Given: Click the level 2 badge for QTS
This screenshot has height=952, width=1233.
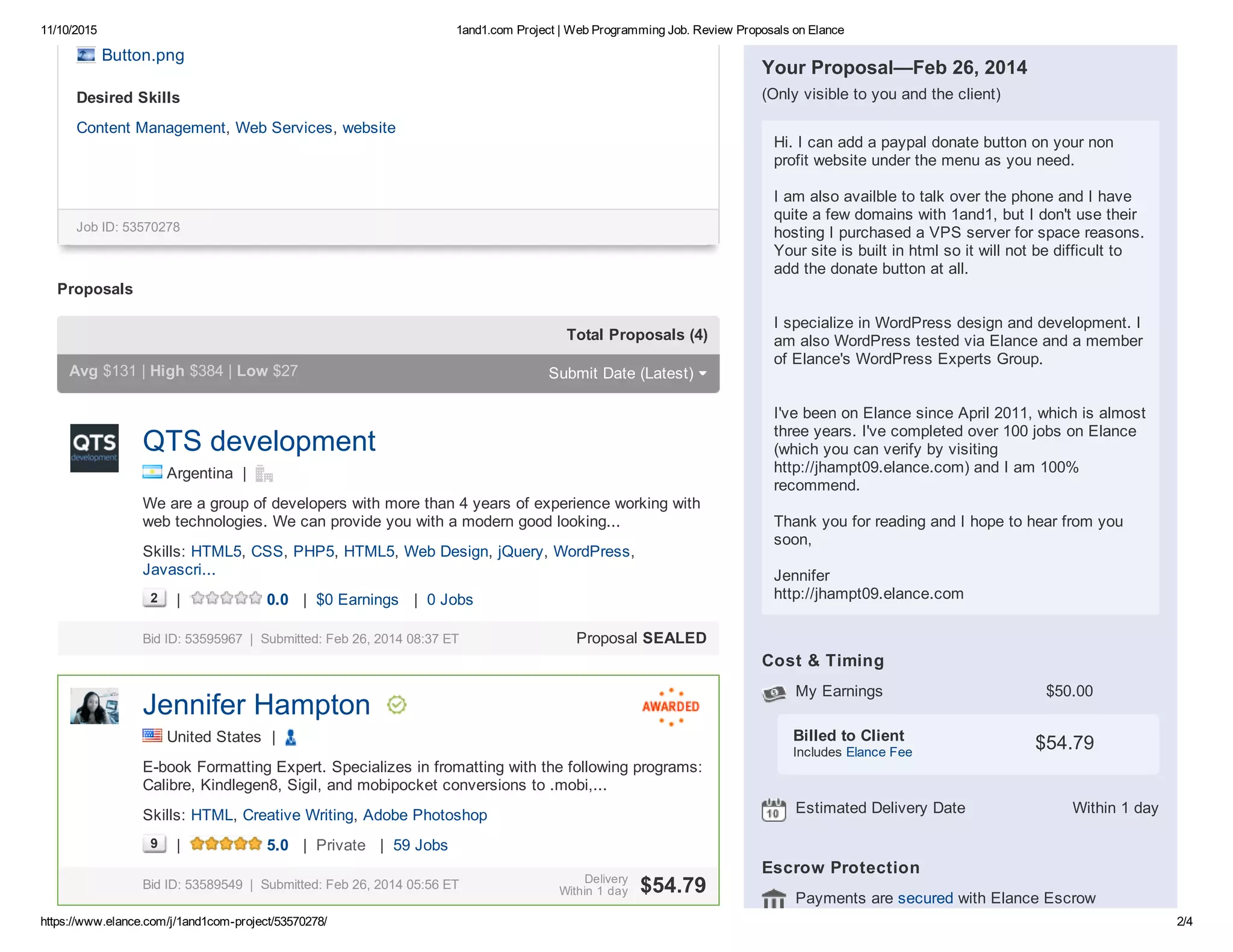Looking at the screenshot, I should click(x=154, y=599).
